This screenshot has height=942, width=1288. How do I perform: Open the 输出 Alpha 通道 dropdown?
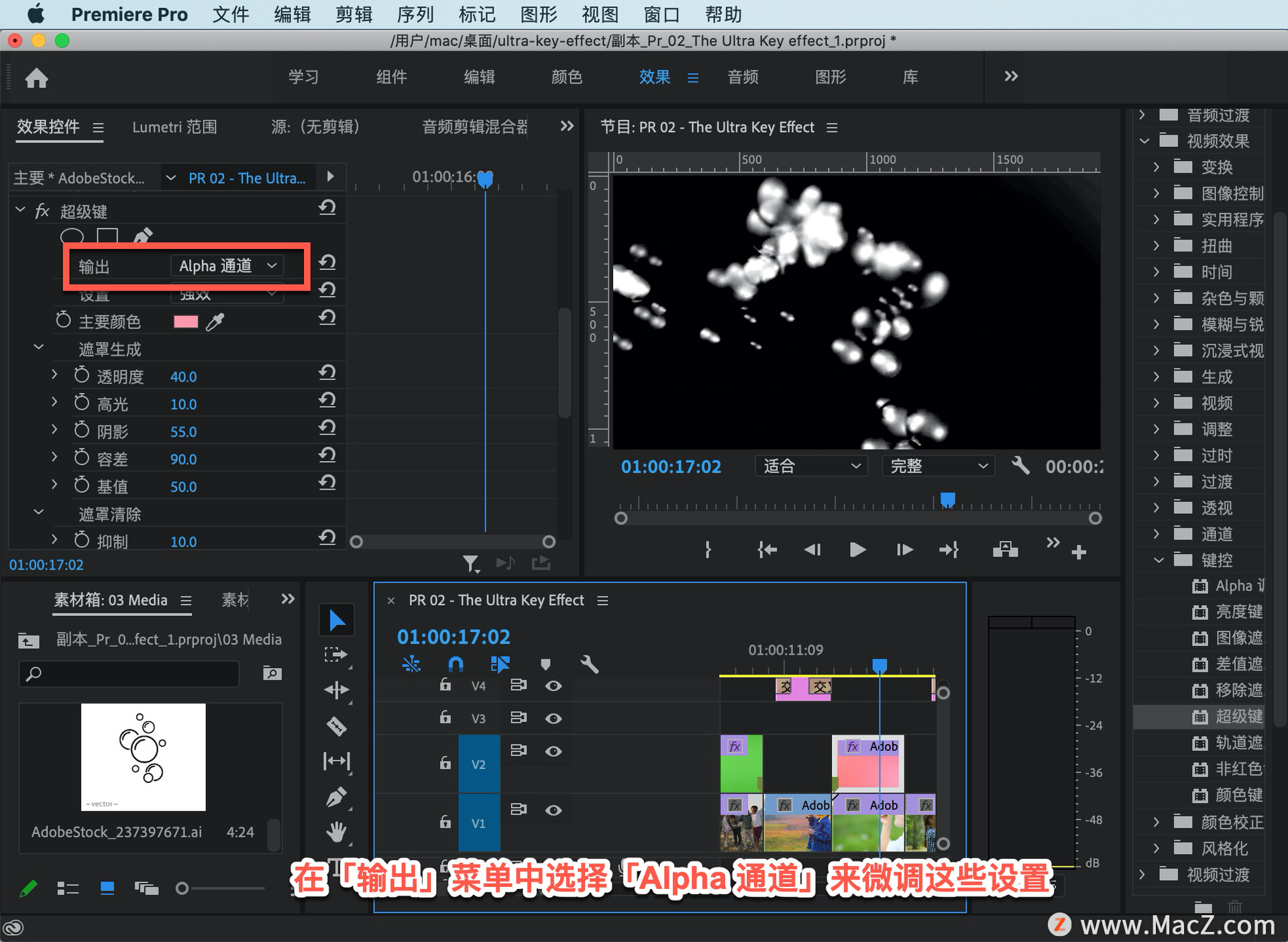point(227,266)
